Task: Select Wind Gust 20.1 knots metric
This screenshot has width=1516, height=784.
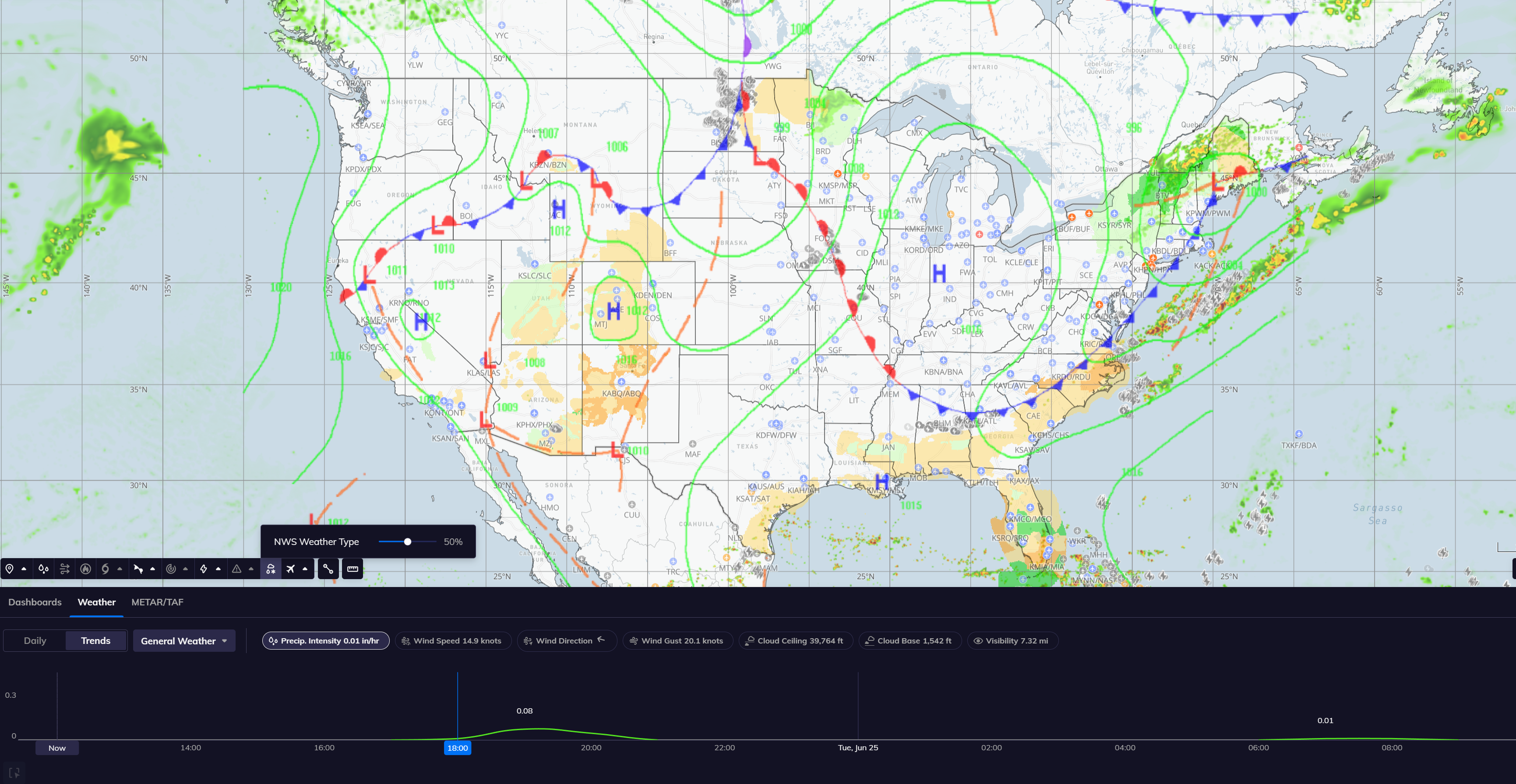Action: click(x=677, y=640)
